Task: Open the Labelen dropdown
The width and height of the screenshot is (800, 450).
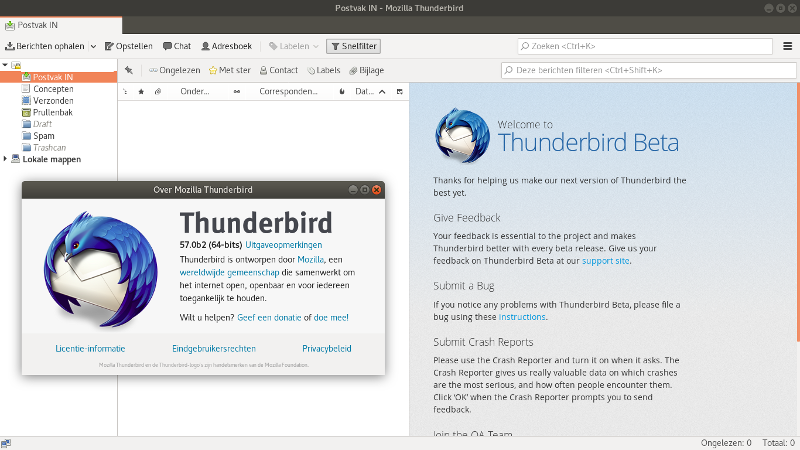Action: click(x=293, y=46)
